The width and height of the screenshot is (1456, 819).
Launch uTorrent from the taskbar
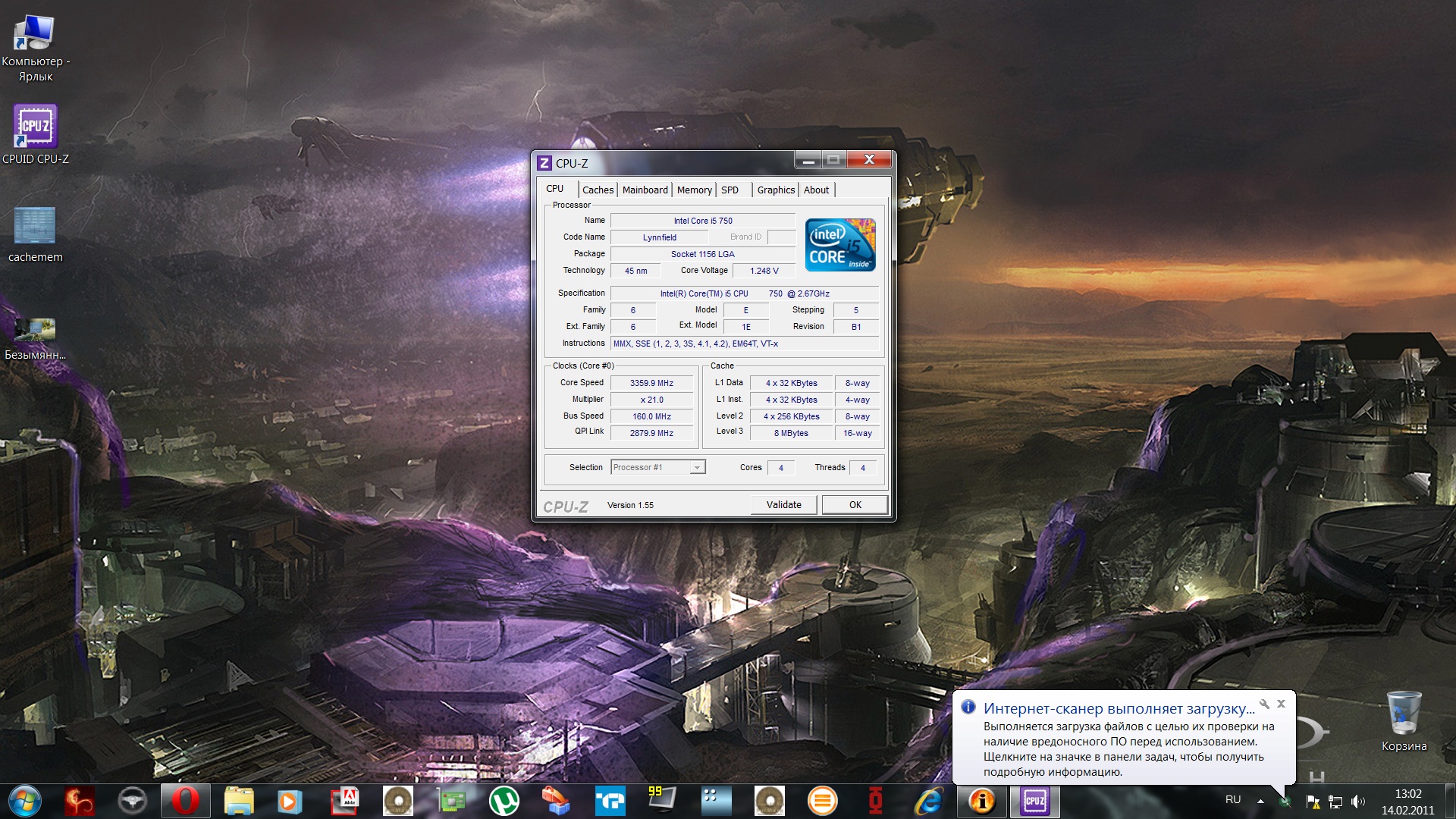[504, 801]
